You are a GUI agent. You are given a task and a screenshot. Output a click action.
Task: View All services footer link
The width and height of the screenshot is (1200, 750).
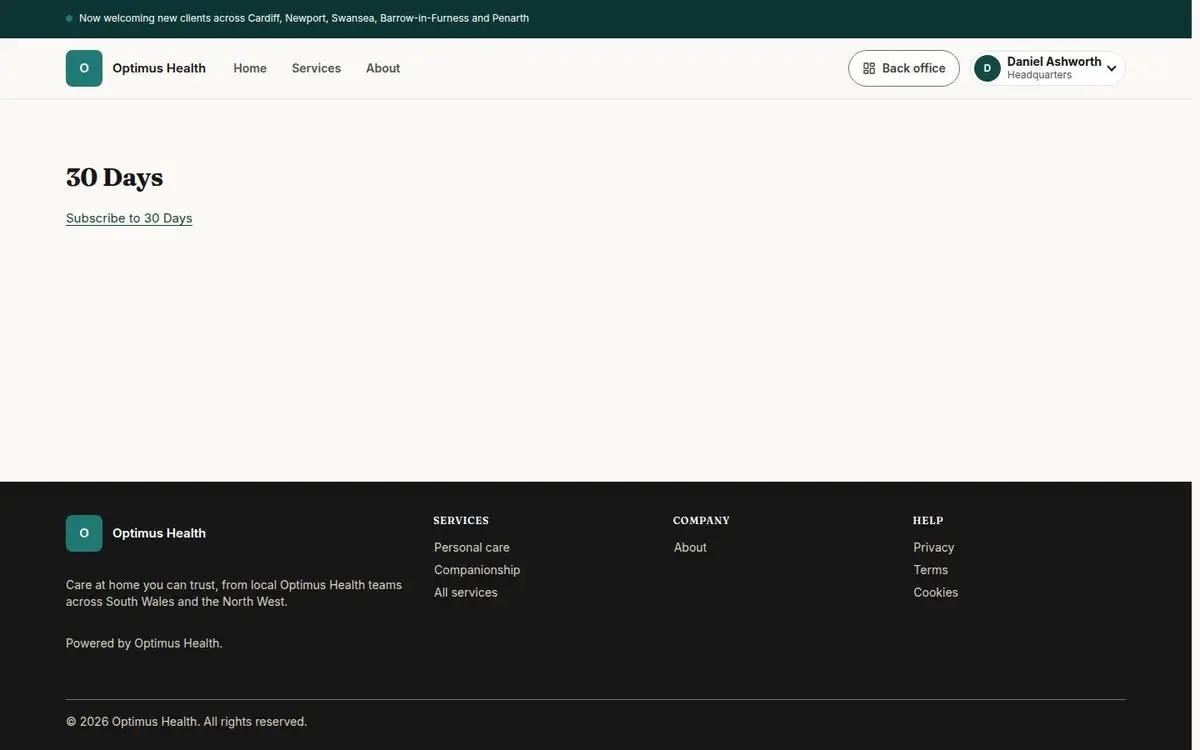(x=466, y=592)
